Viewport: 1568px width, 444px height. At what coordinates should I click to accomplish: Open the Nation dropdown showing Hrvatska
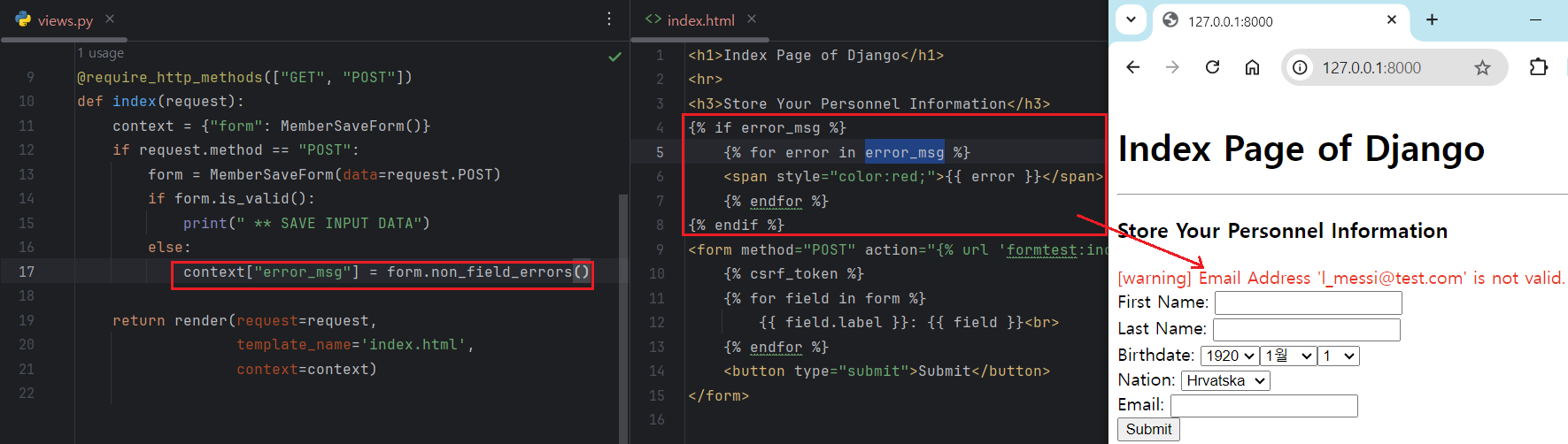pos(1225,380)
